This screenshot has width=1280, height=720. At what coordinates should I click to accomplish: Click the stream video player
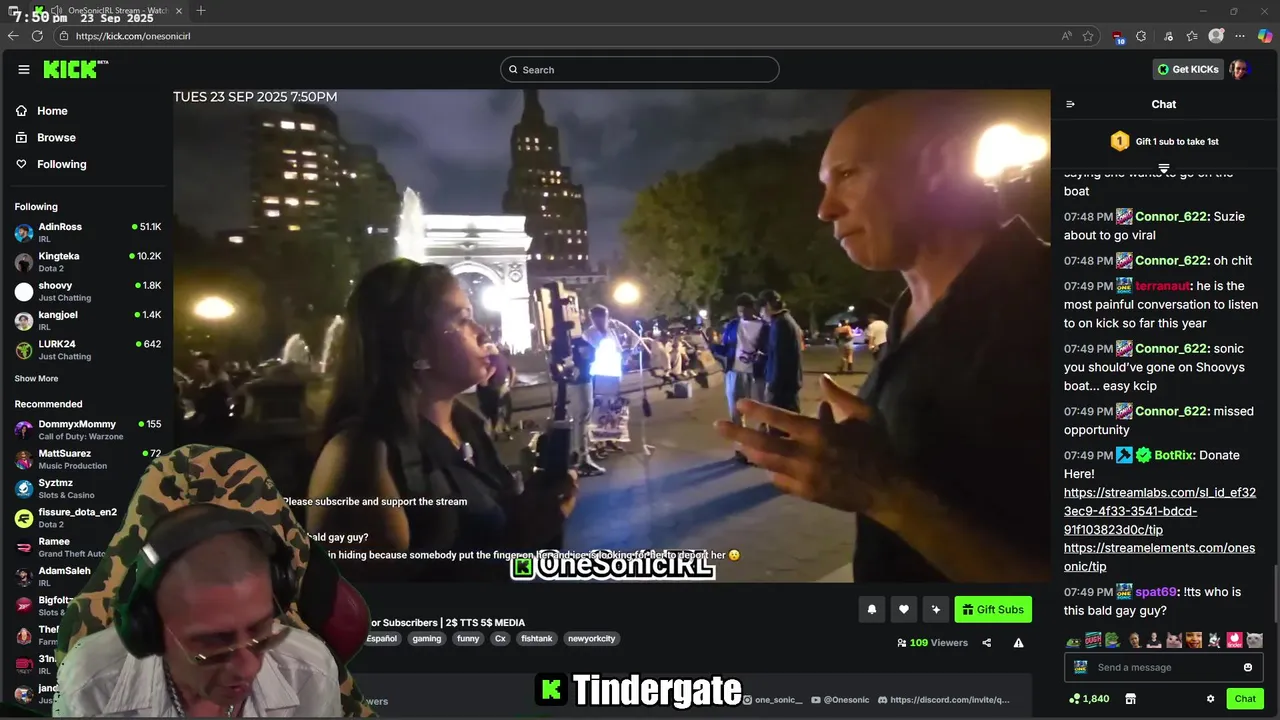[612, 336]
